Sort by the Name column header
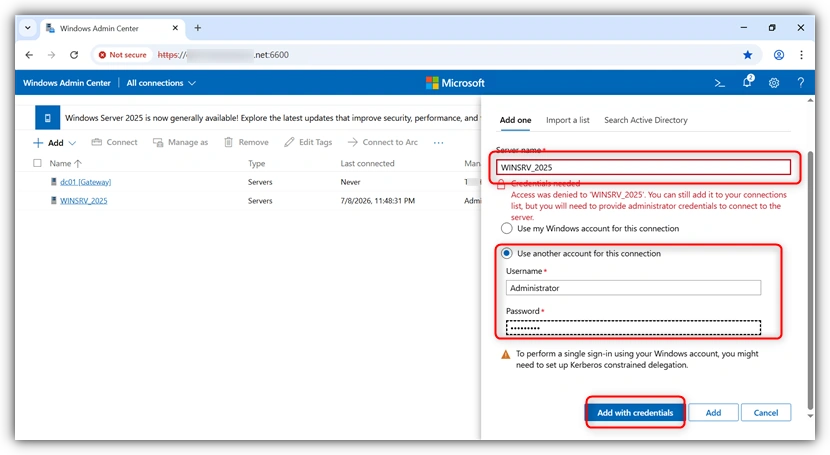The height and width of the screenshot is (455, 830). coord(65,163)
